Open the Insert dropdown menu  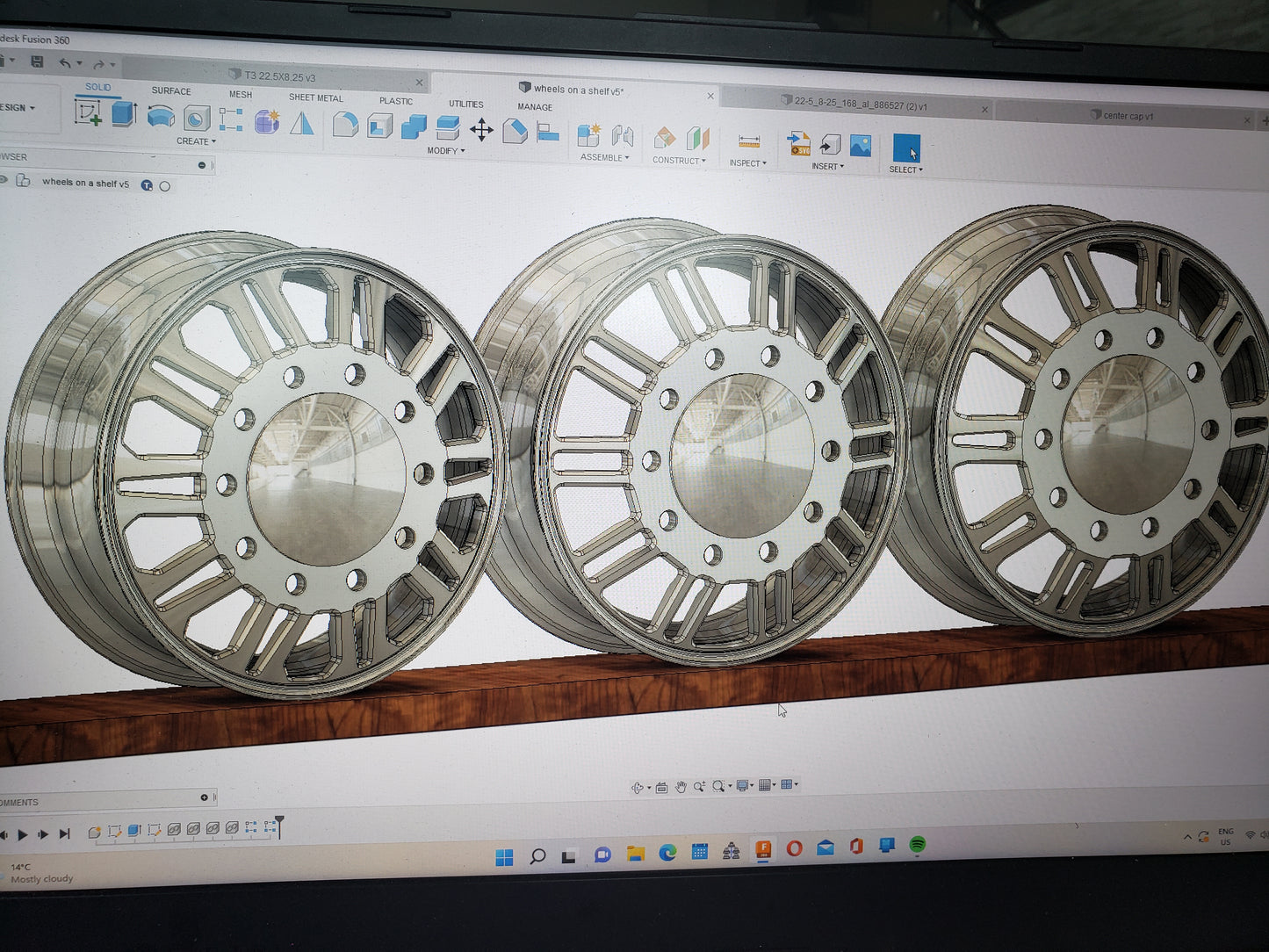point(828,167)
